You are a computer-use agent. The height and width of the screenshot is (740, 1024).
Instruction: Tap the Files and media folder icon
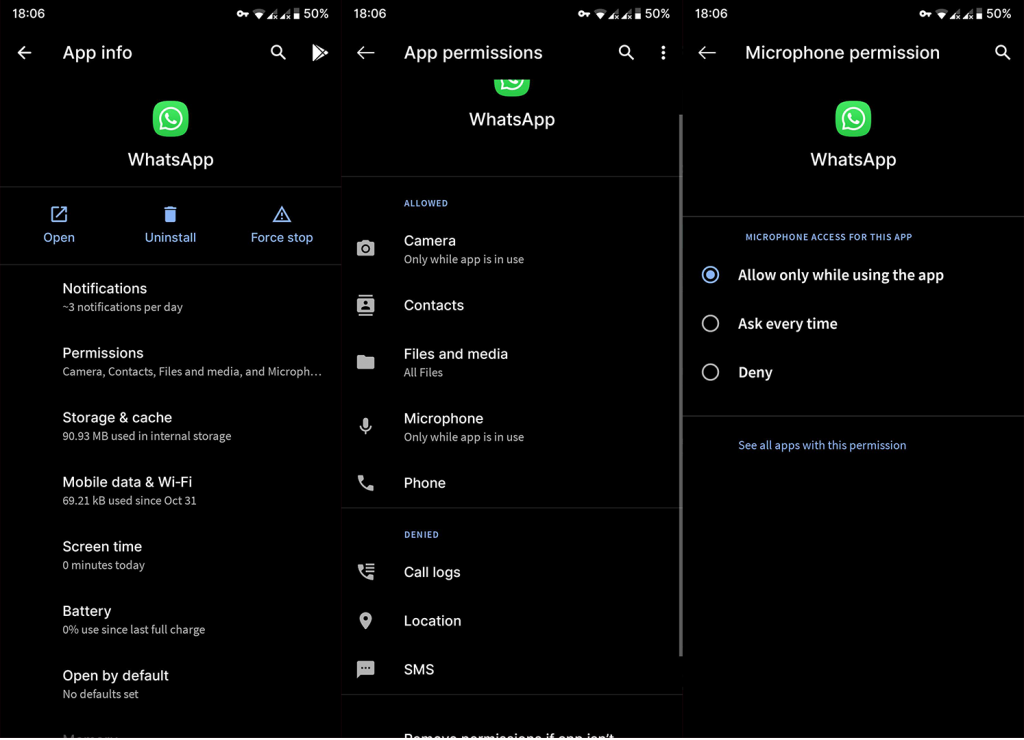[x=366, y=362]
